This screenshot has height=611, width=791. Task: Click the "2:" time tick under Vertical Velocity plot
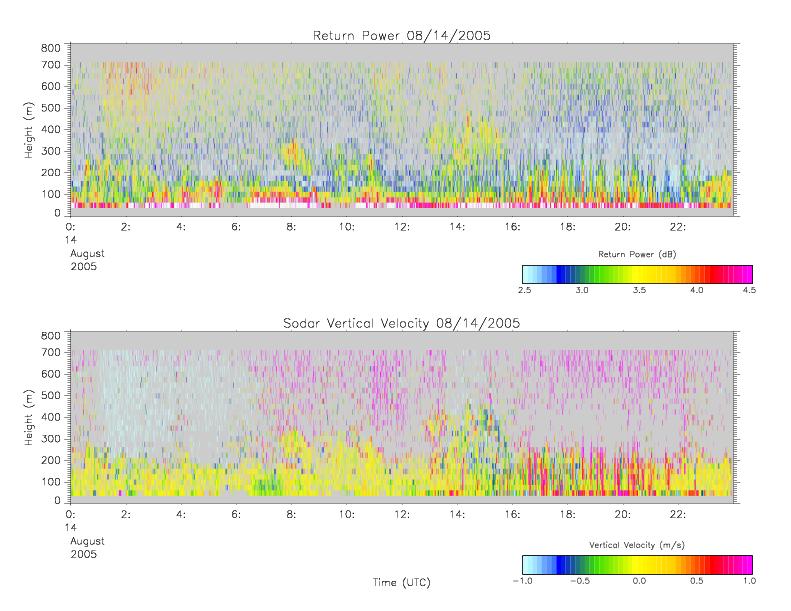[126, 514]
